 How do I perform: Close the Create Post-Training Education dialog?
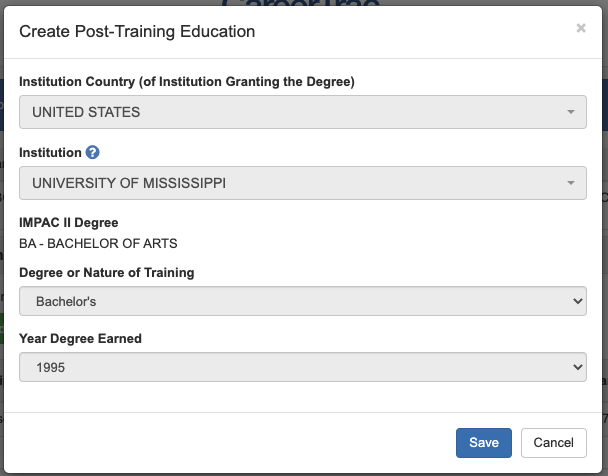[x=581, y=29]
